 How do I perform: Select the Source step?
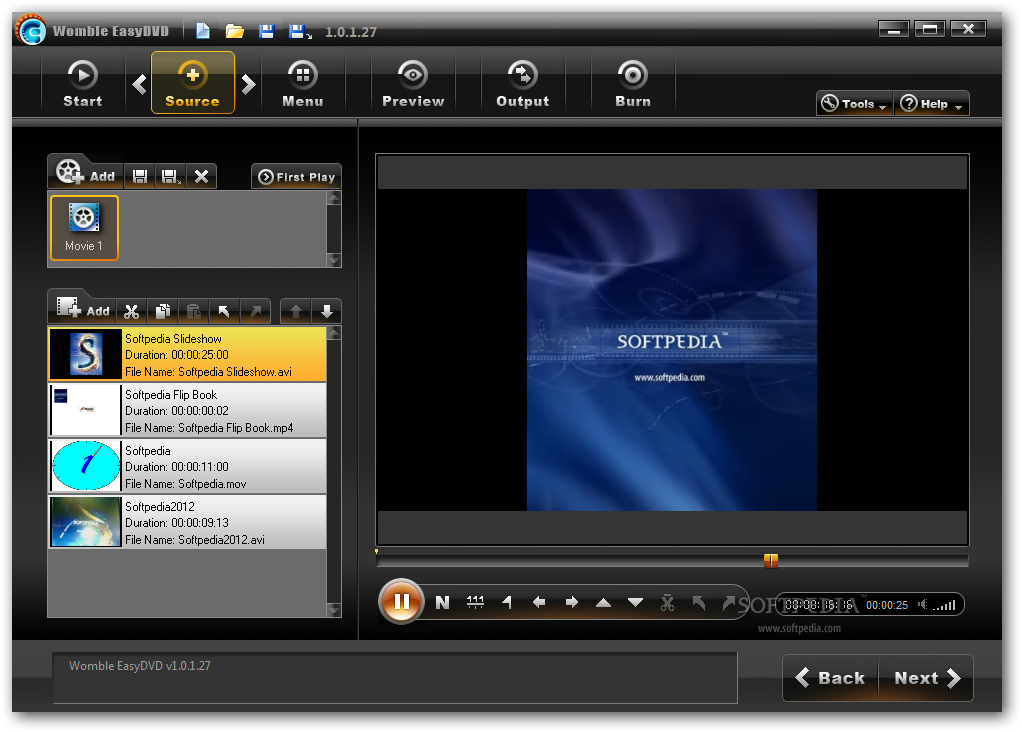192,83
